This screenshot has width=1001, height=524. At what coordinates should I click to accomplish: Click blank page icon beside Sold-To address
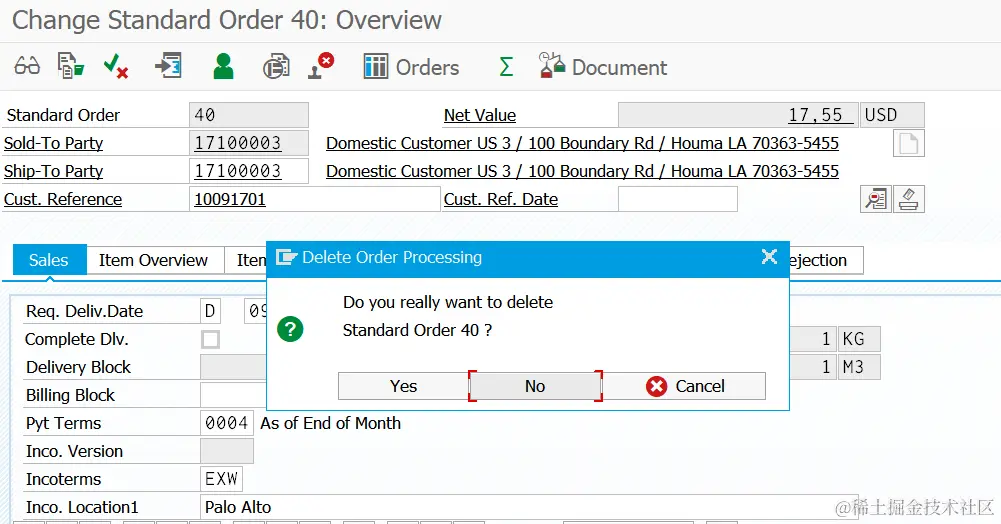(908, 144)
